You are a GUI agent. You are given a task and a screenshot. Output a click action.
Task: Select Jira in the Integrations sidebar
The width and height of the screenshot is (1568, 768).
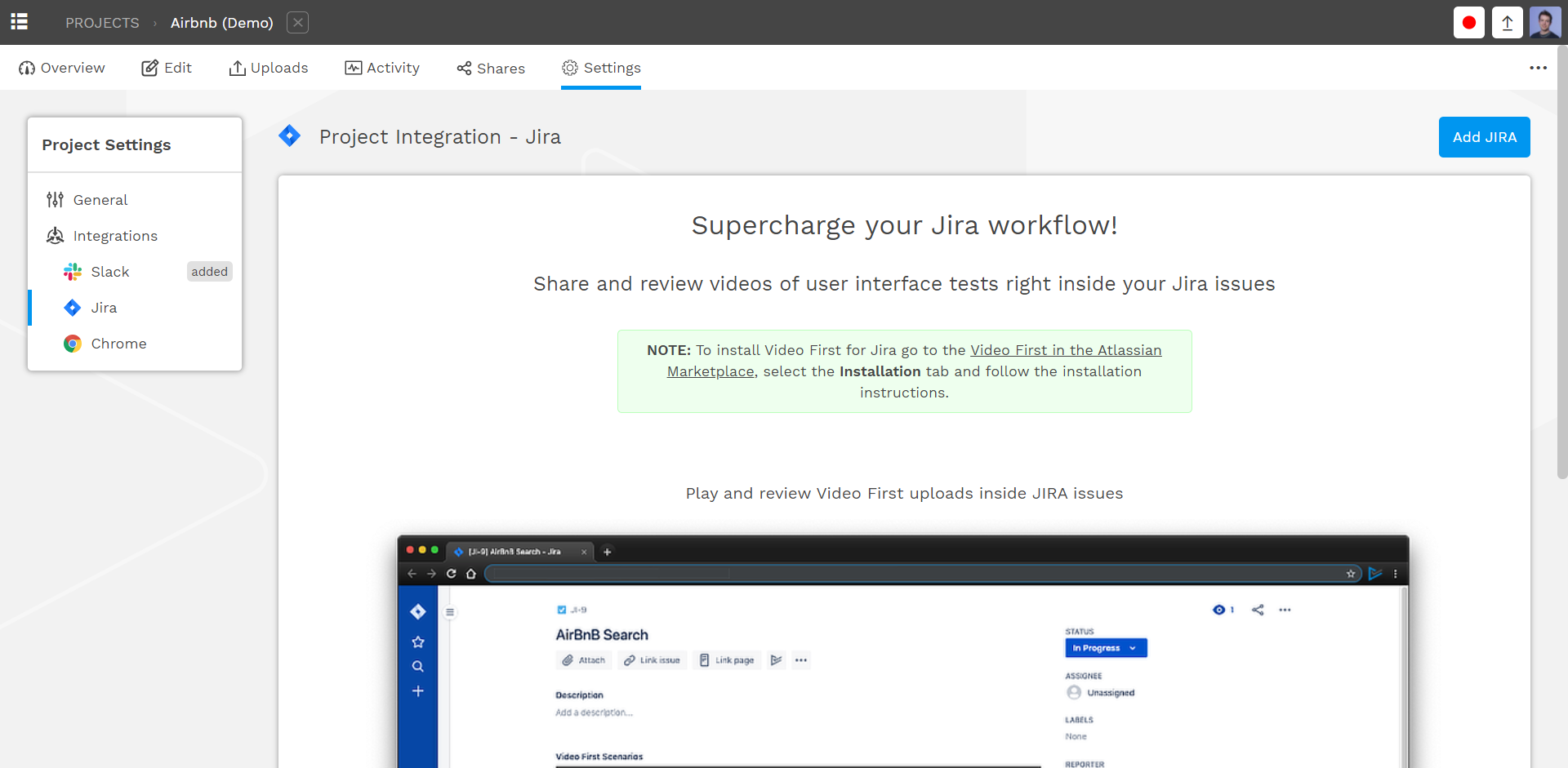tap(104, 308)
